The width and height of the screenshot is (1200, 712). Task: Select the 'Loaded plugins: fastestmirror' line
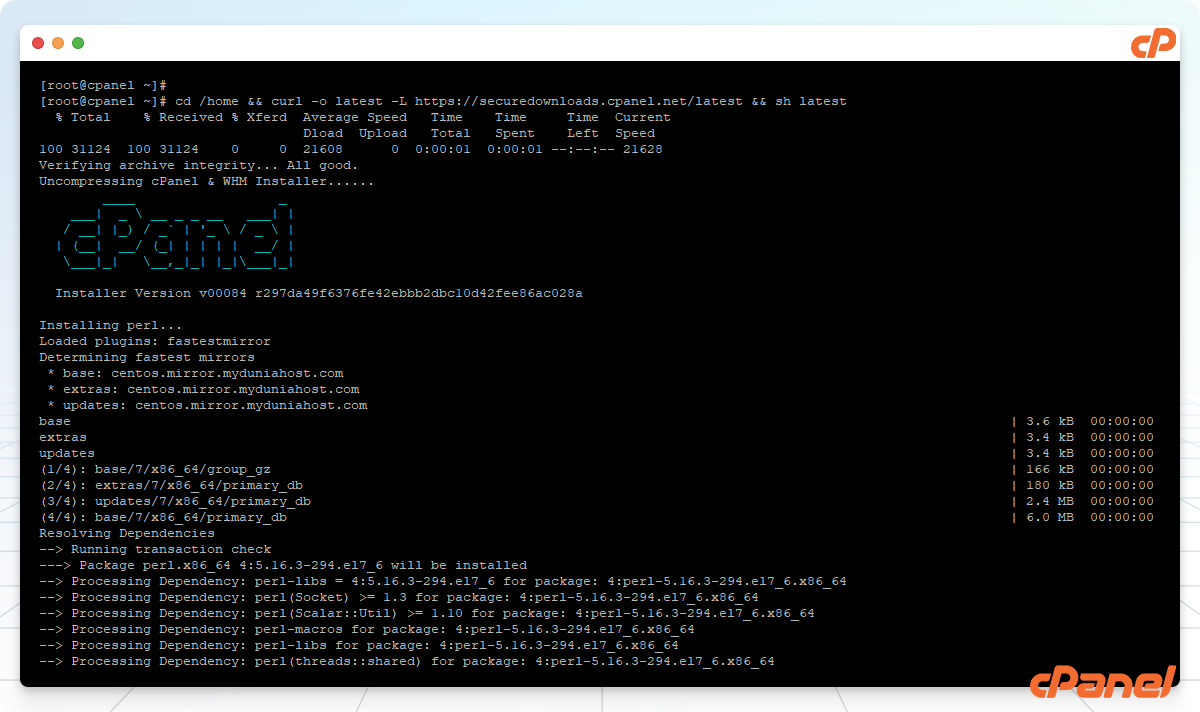[154, 341]
